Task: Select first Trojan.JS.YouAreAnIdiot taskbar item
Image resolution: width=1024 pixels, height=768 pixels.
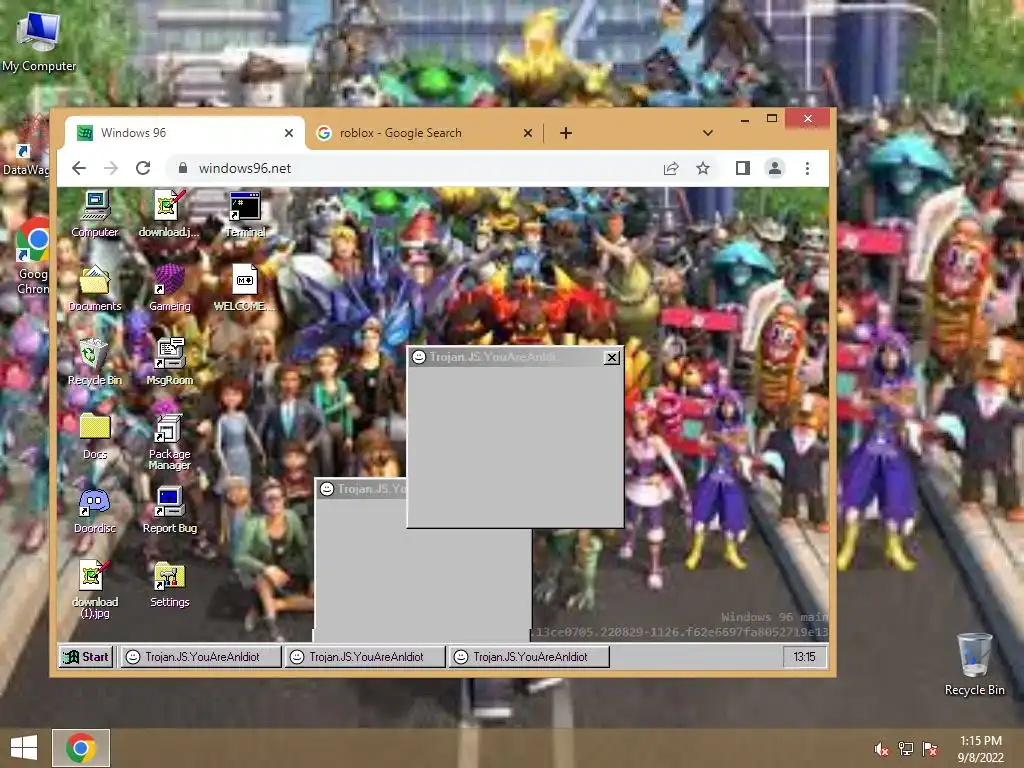Action: point(200,657)
